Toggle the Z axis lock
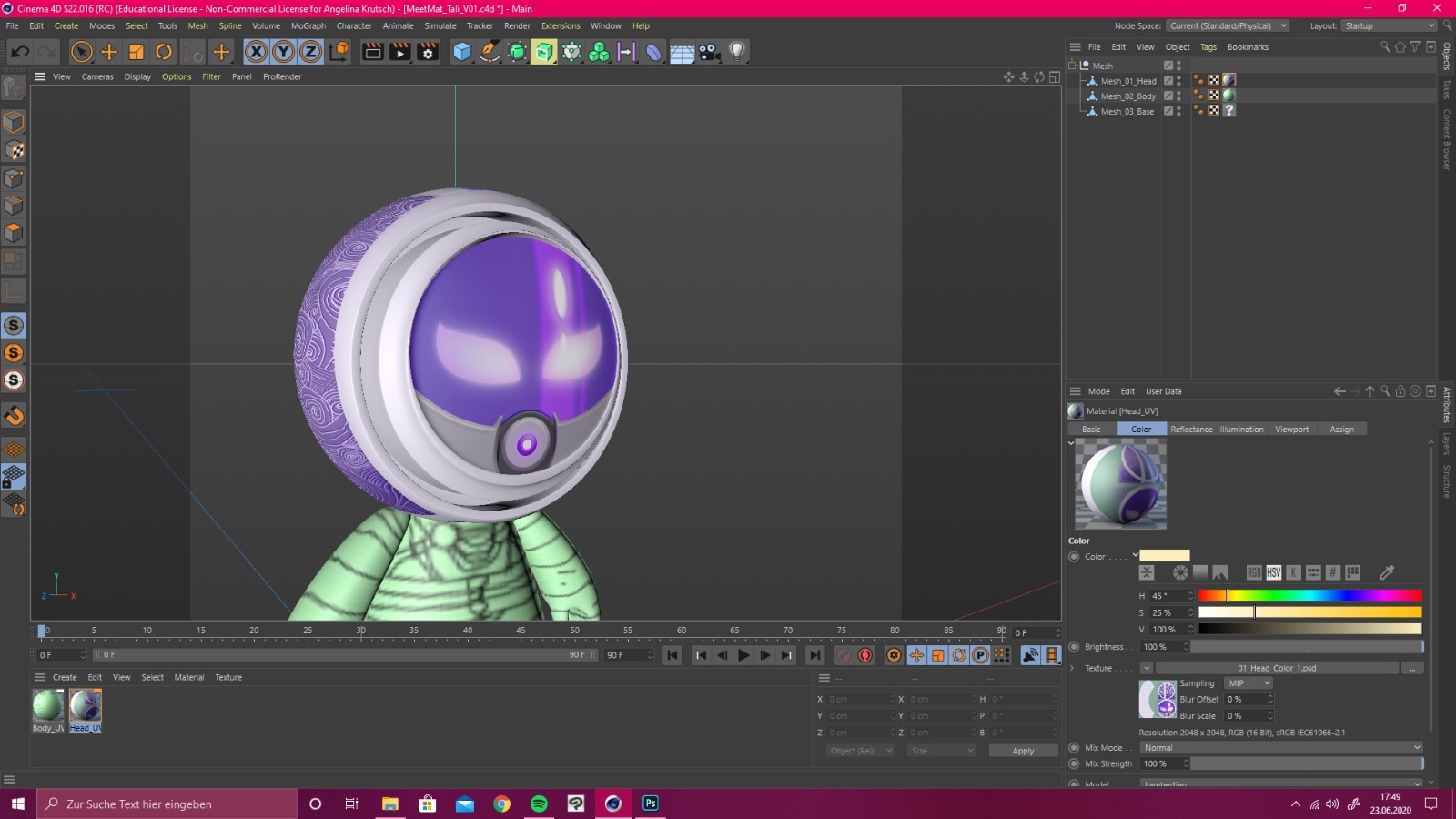 pos(311,52)
